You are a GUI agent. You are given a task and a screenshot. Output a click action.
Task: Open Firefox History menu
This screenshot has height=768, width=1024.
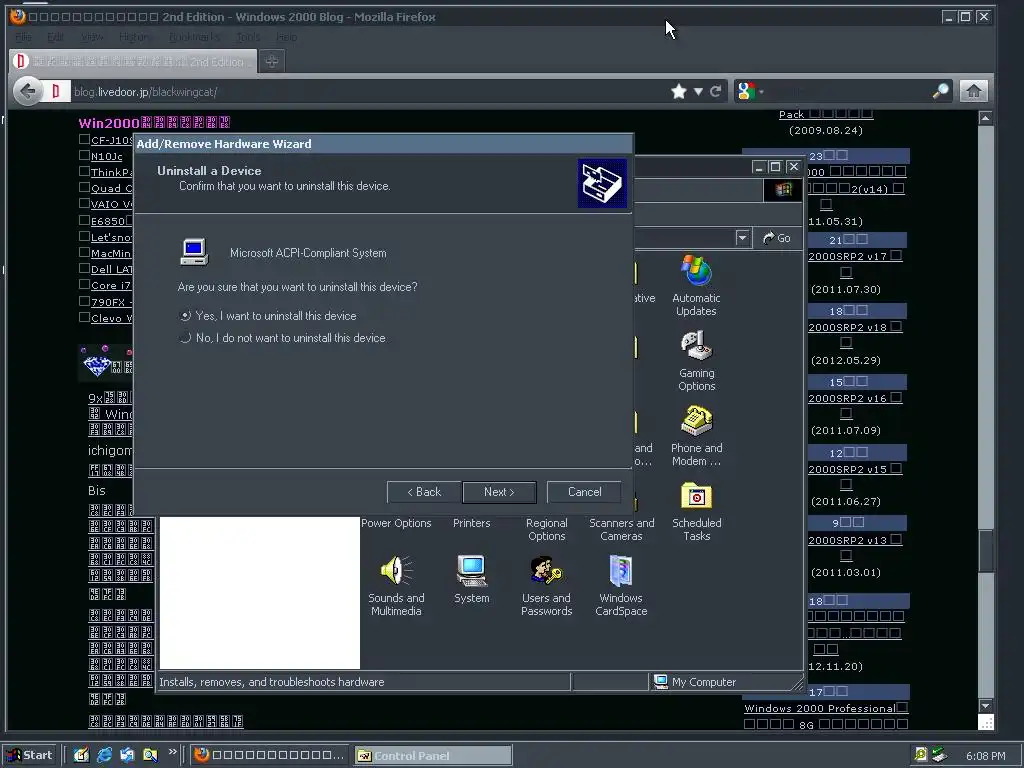click(135, 37)
